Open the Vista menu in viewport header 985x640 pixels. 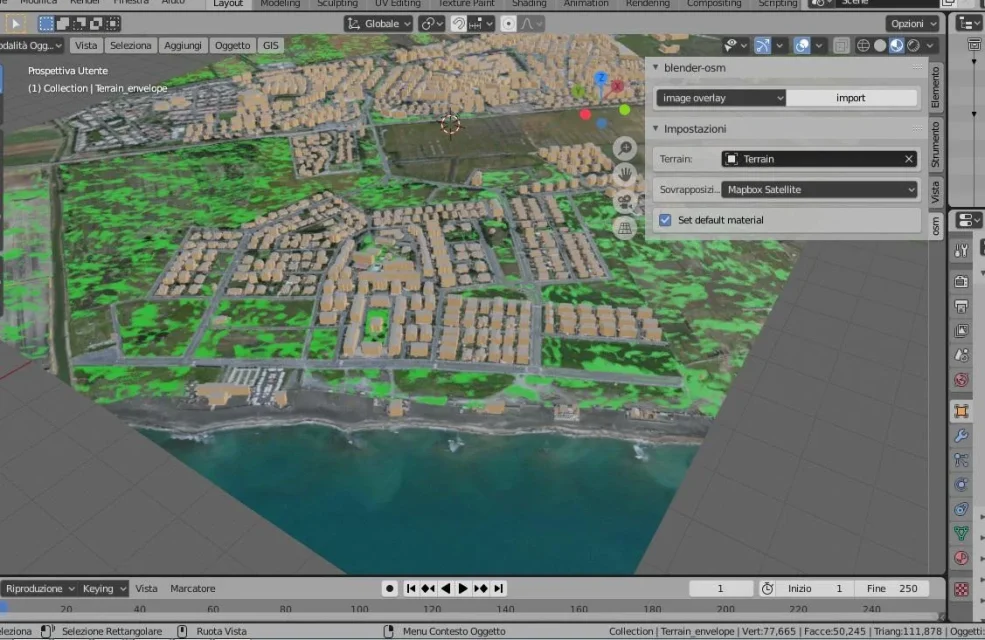click(86, 45)
